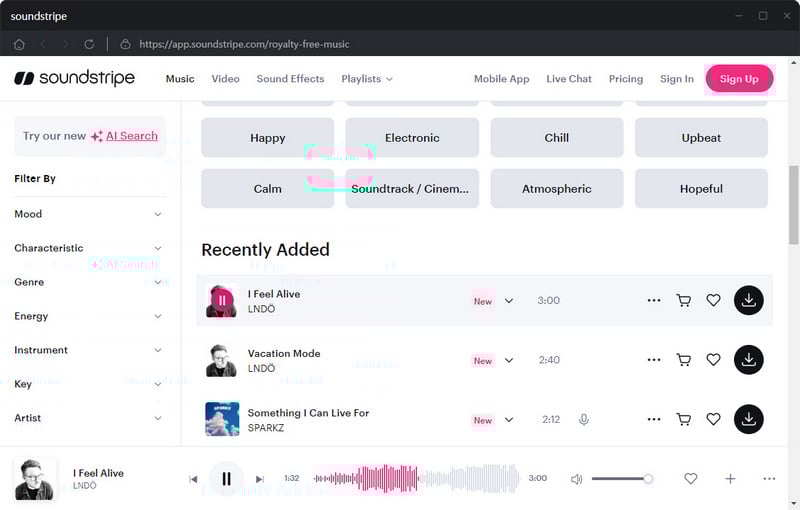The height and width of the screenshot is (510, 800).
Task: Add I Feel Alive to cart
Action: coord(684,300)
